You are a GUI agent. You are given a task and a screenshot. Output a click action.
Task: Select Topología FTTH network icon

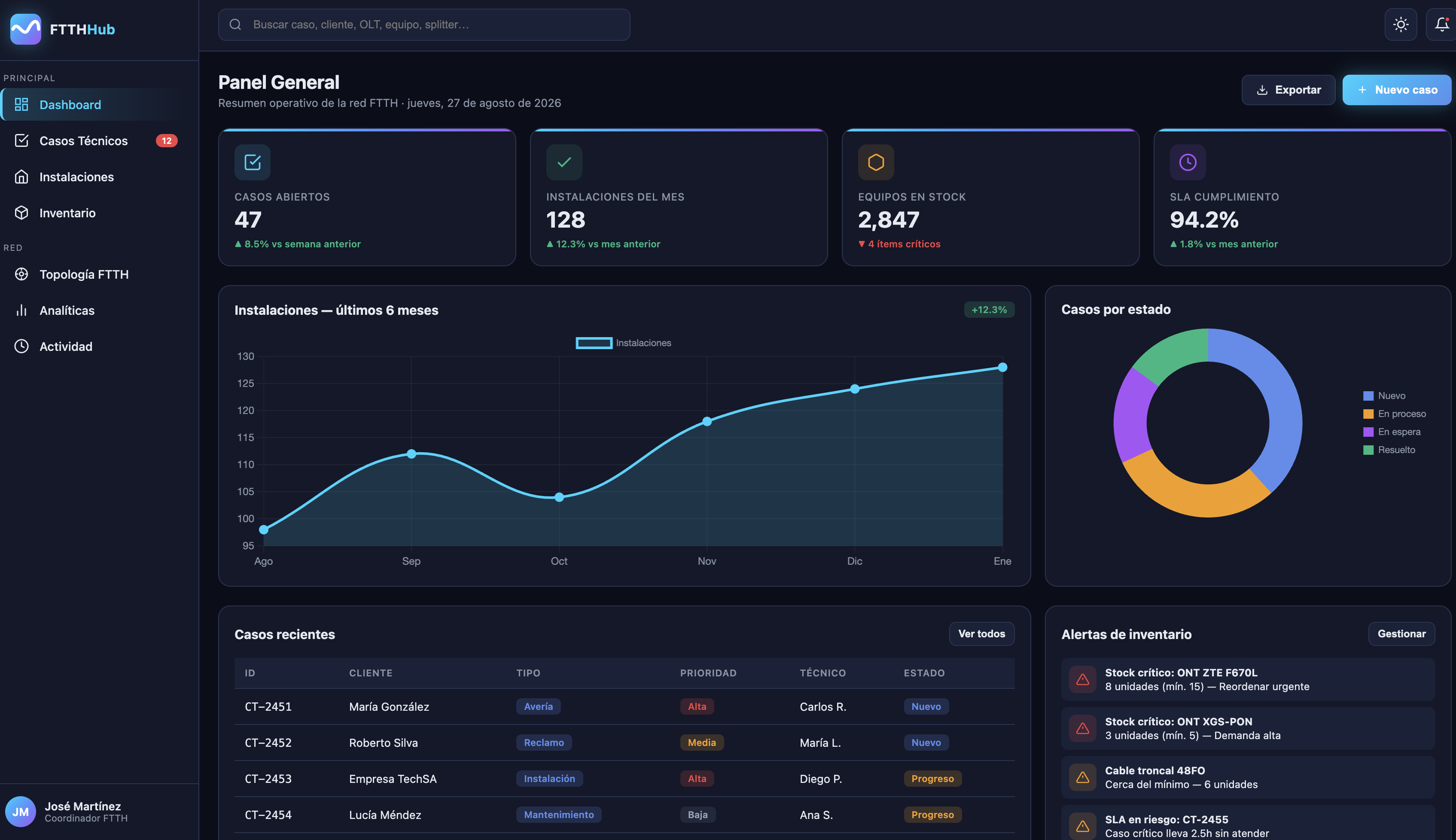click(21, 274)
